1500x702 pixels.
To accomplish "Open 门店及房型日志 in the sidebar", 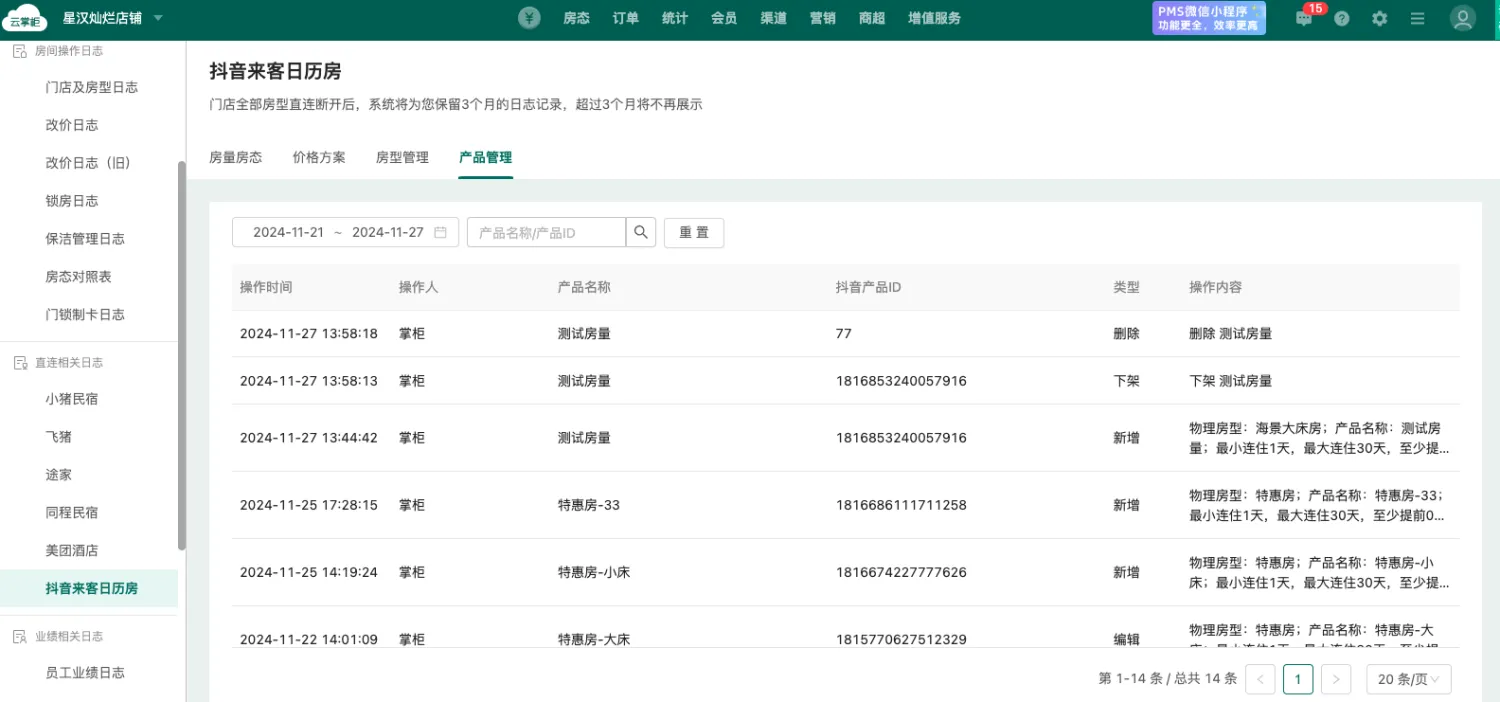I will coord(92,87).
